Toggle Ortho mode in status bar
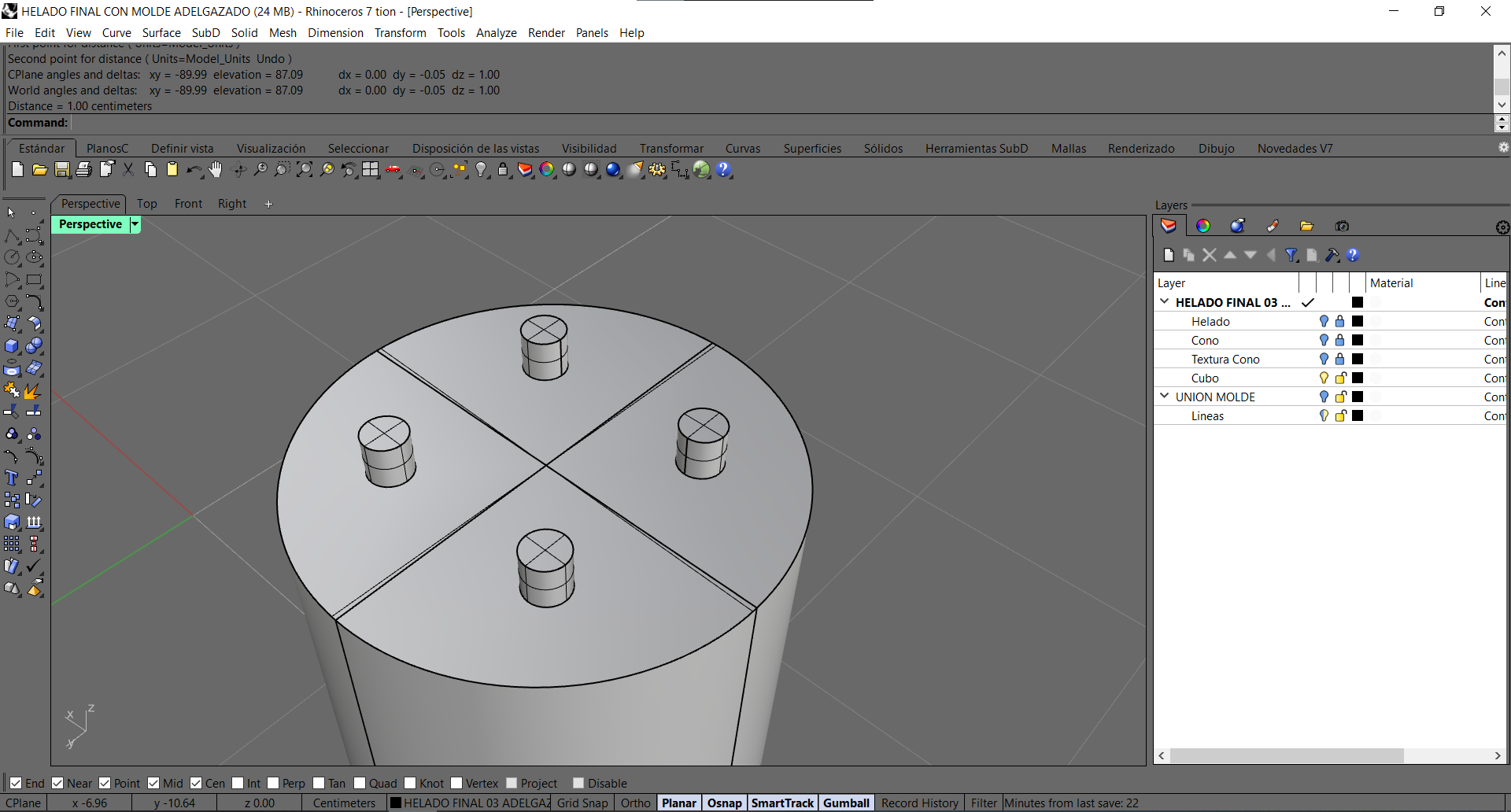The width and height of the screenshot is (1511, 812). [635, 803]
